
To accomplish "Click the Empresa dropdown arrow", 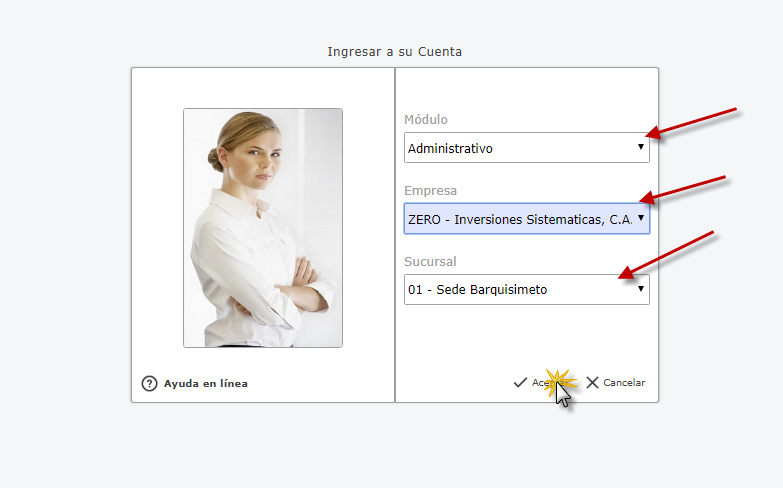I will click(x=641, y=218).
